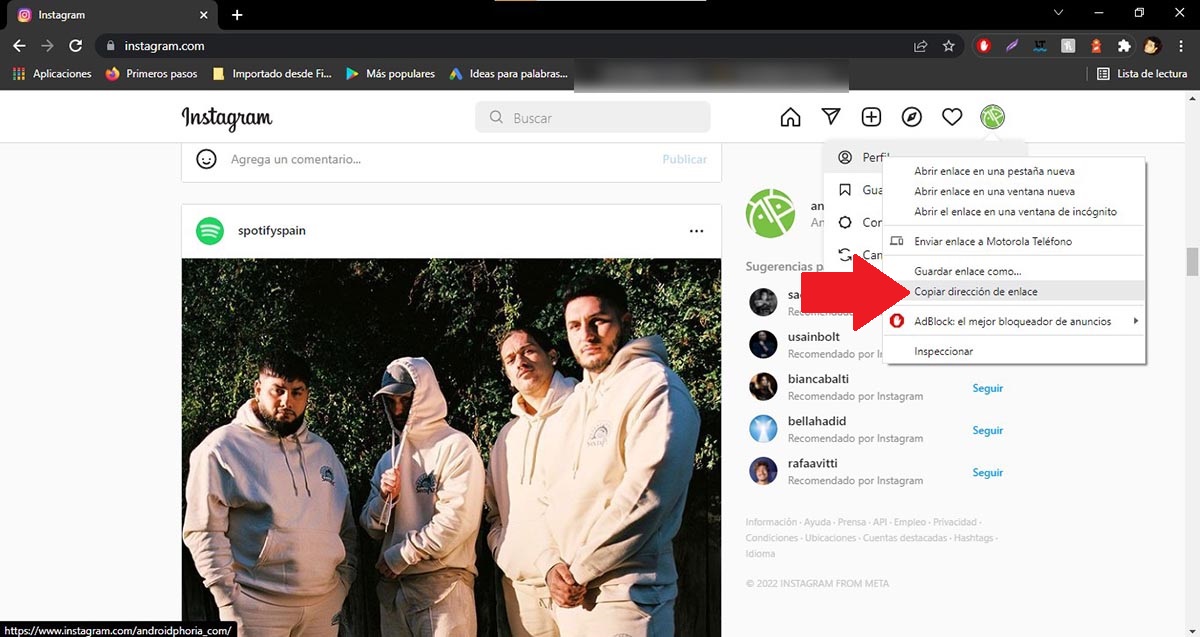Open the Chrome three-dot menu

point(1181,46)
